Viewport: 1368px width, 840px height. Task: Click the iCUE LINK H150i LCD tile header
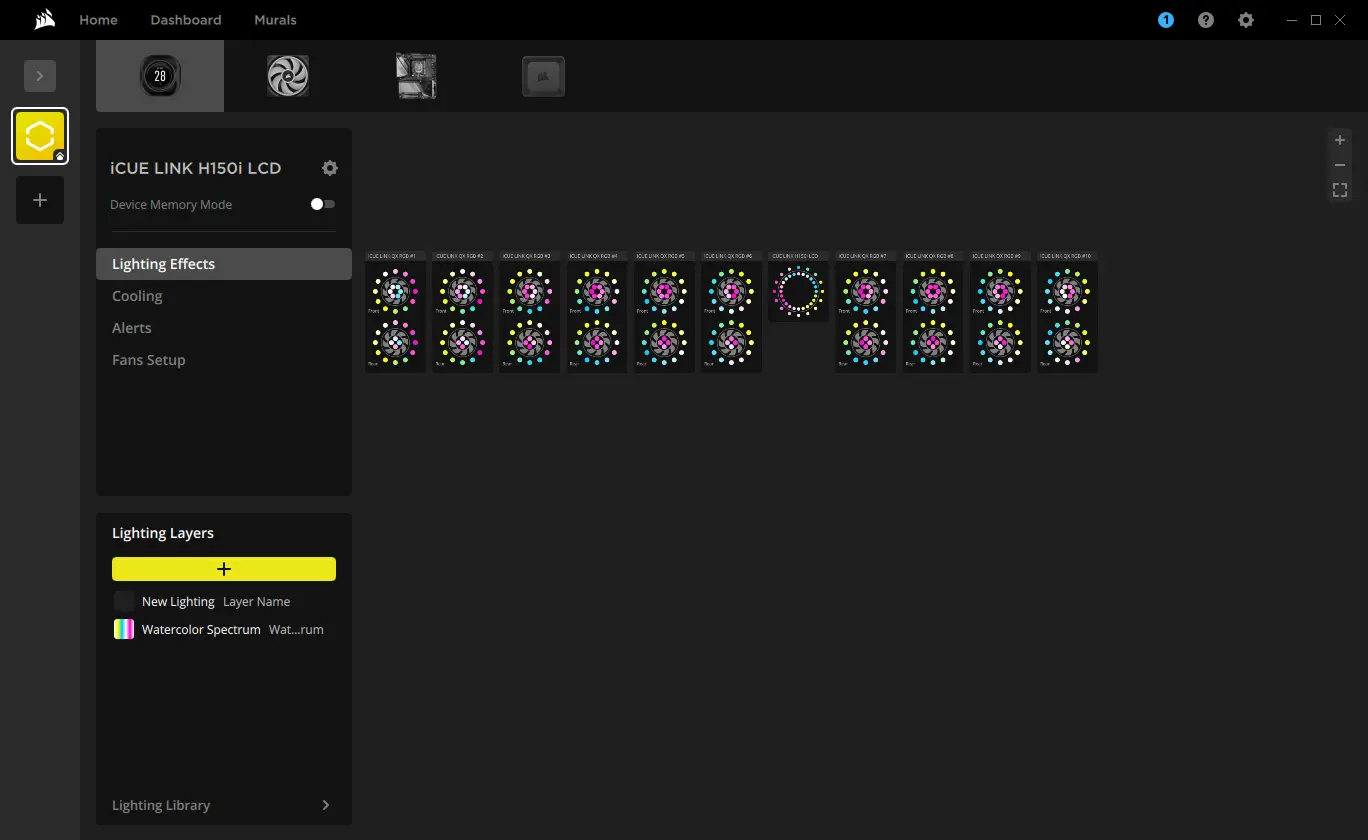(798, 256)
